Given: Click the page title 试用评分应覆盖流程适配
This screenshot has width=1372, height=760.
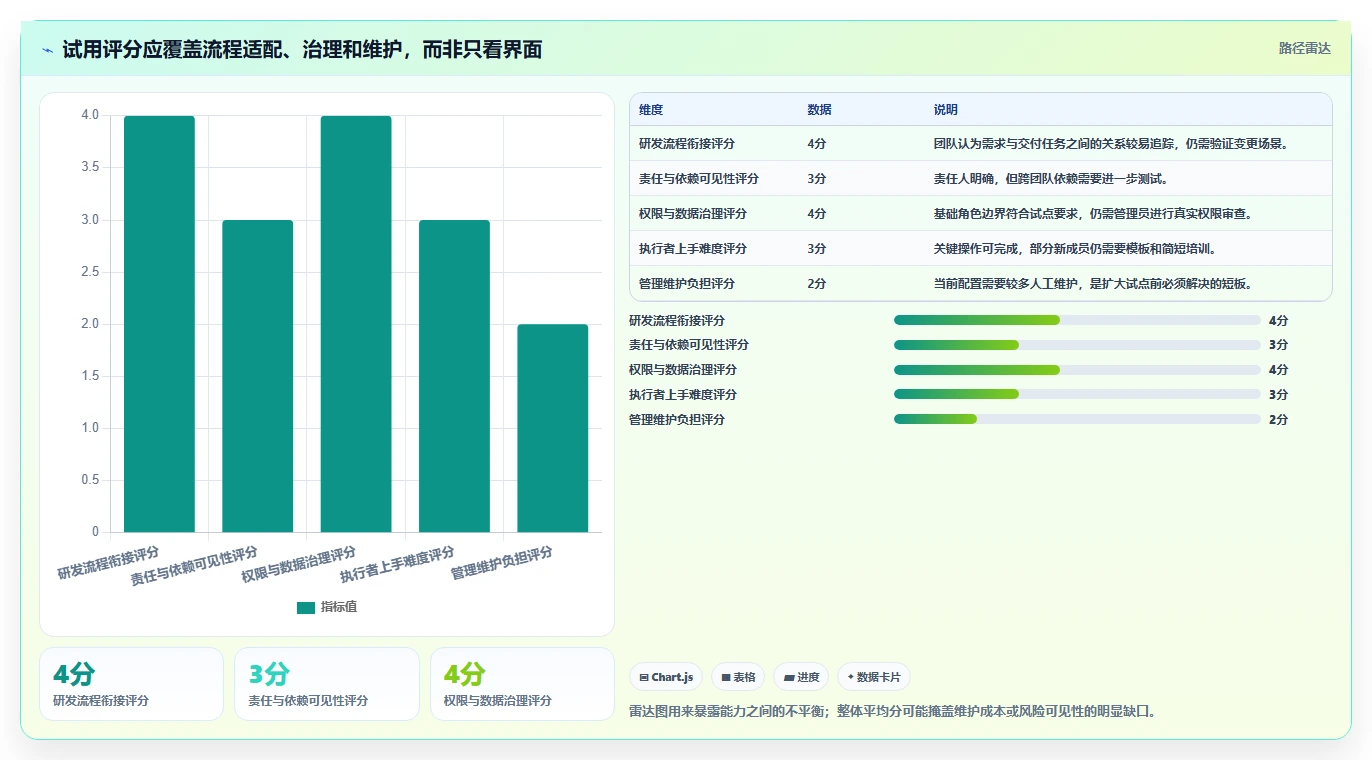Looking at the screenshot, I should point(302,49).
